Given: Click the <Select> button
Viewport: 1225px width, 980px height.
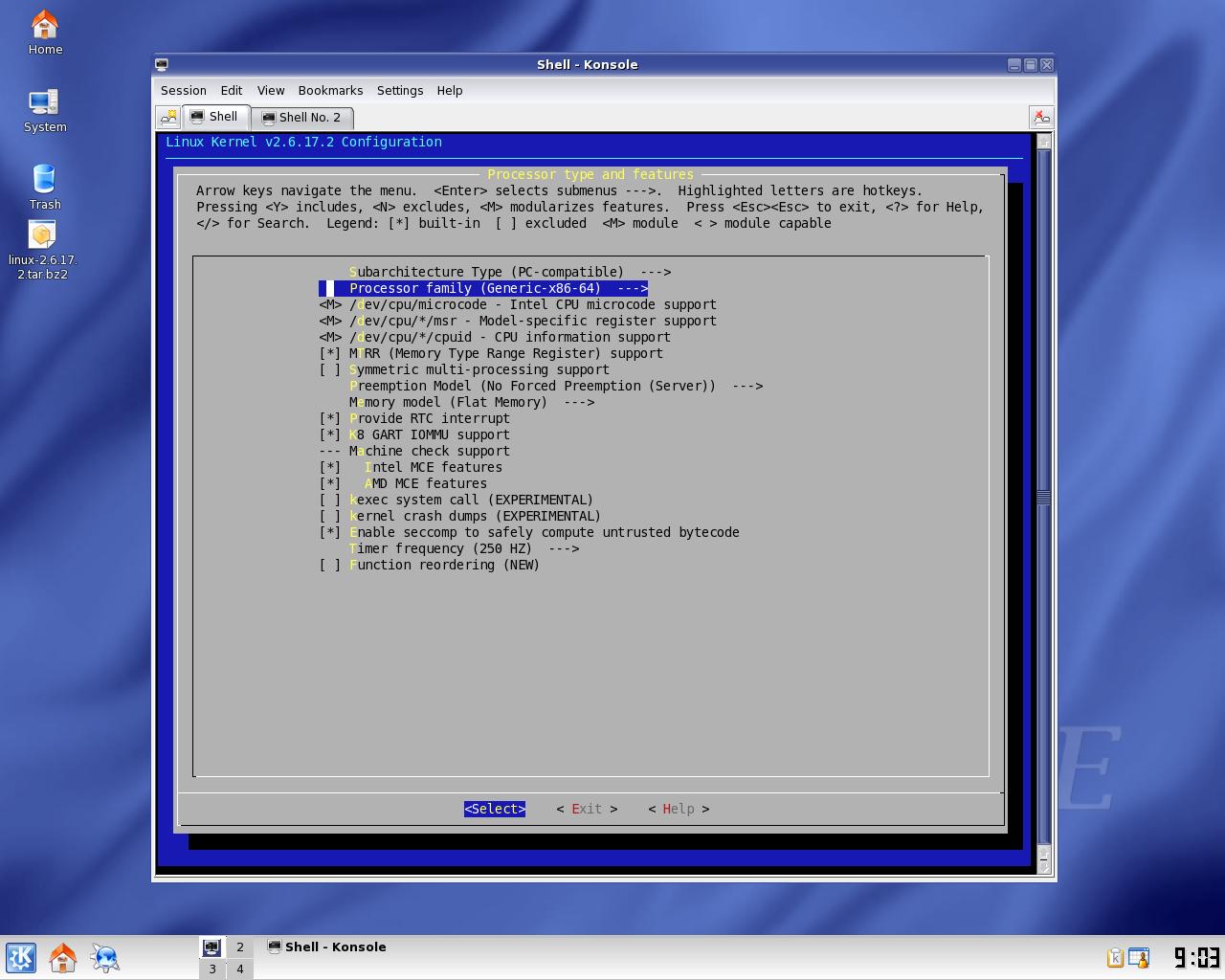Looking at the screenshot, I should (495, 809).
